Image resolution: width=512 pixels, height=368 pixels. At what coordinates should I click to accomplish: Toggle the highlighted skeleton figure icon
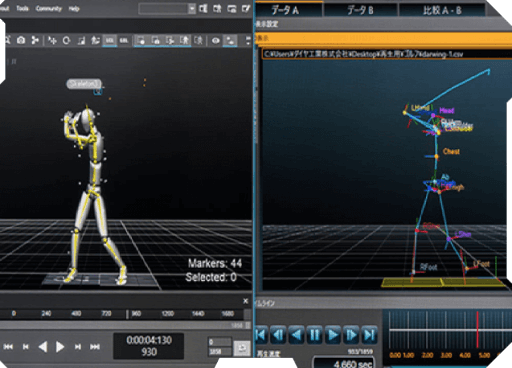click(184, 40)
